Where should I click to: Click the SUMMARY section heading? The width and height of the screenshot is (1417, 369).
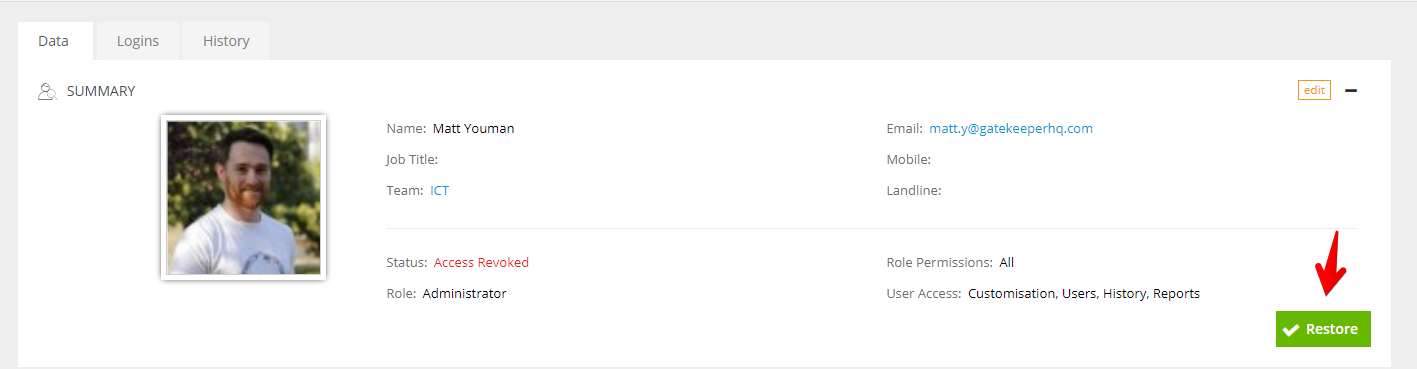pyautogui.click(x=101, y=91)
